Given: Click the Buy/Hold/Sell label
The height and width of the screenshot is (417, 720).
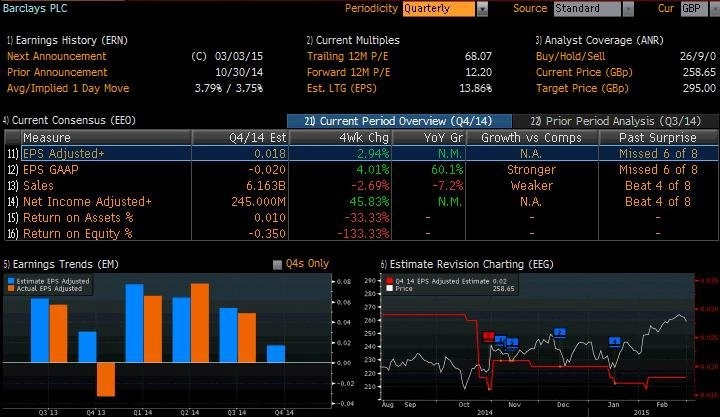Looking at the screenshot, I should (570, 56).
